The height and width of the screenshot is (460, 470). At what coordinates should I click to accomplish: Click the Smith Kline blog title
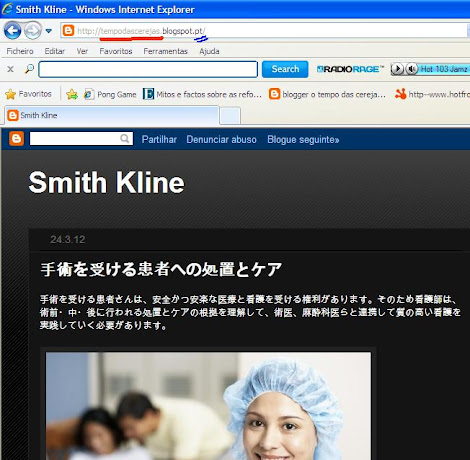106,182
